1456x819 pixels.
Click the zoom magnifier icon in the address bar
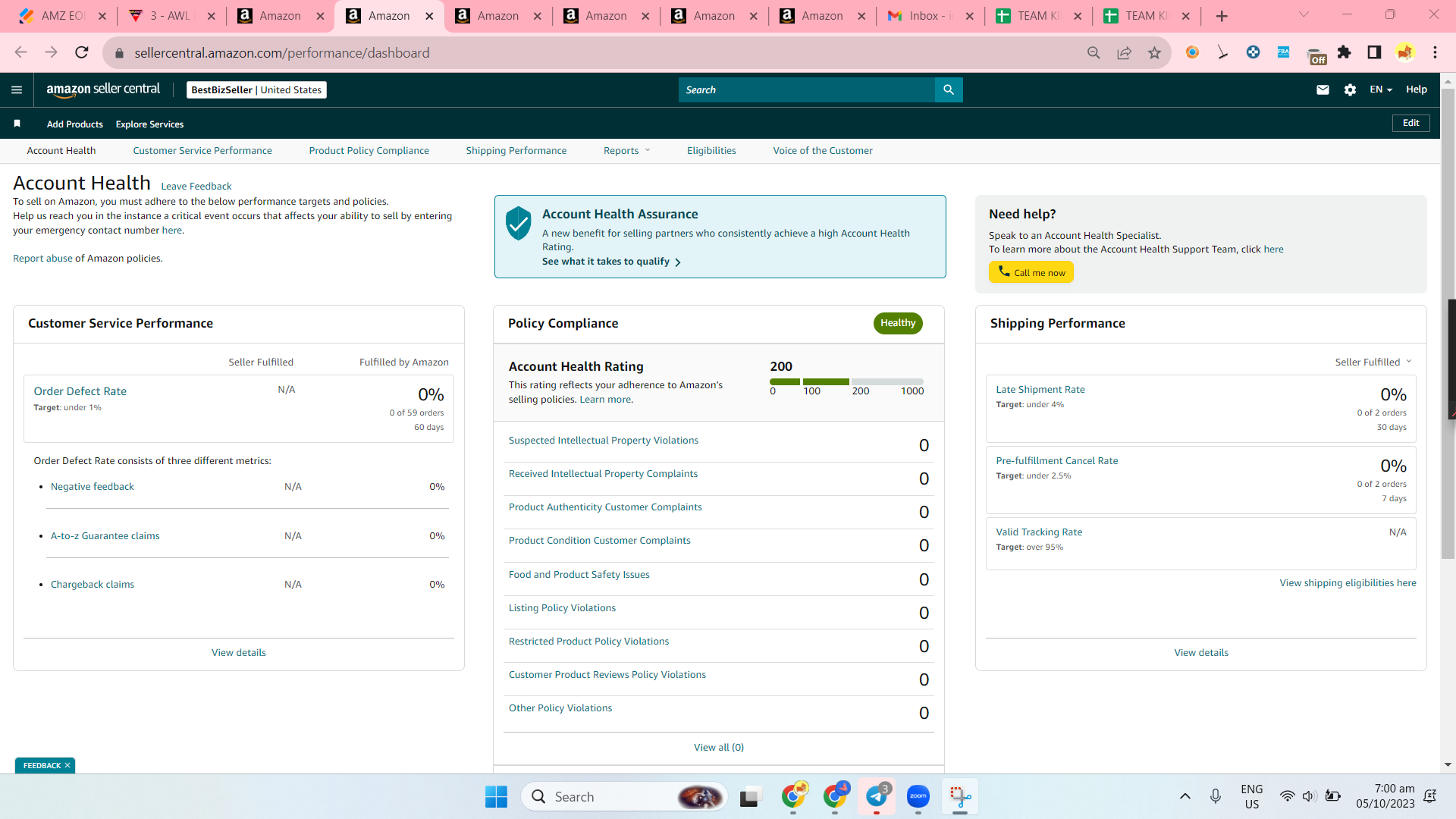1094,52
